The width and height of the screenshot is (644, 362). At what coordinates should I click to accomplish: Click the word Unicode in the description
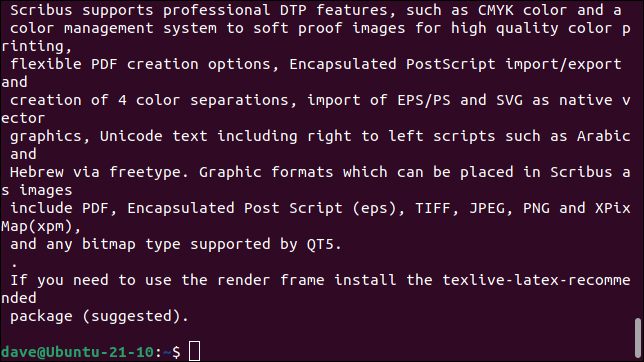(x=131, y=136)
